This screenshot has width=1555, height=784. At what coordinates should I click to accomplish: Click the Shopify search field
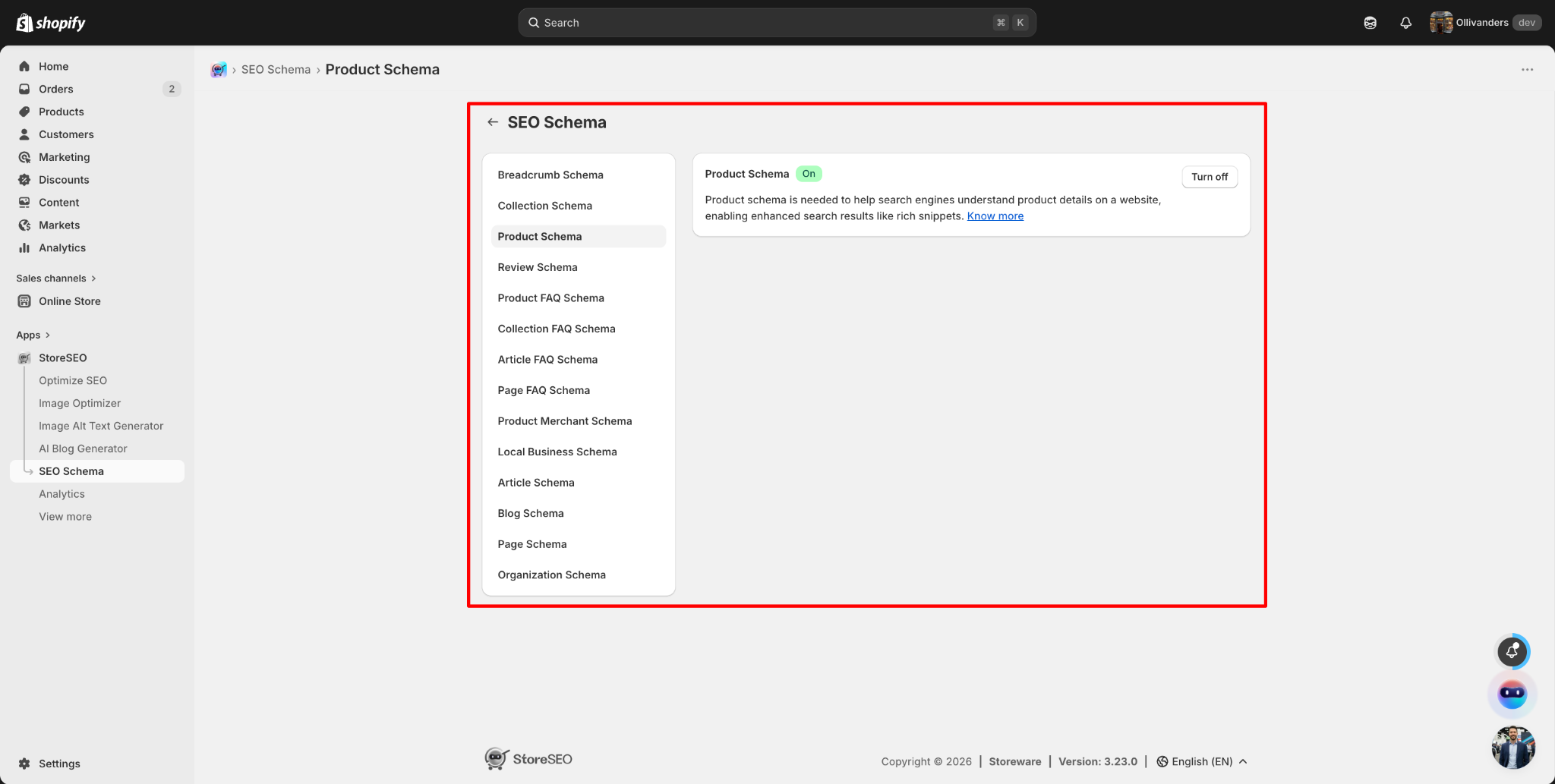click(x=777, y=23)
